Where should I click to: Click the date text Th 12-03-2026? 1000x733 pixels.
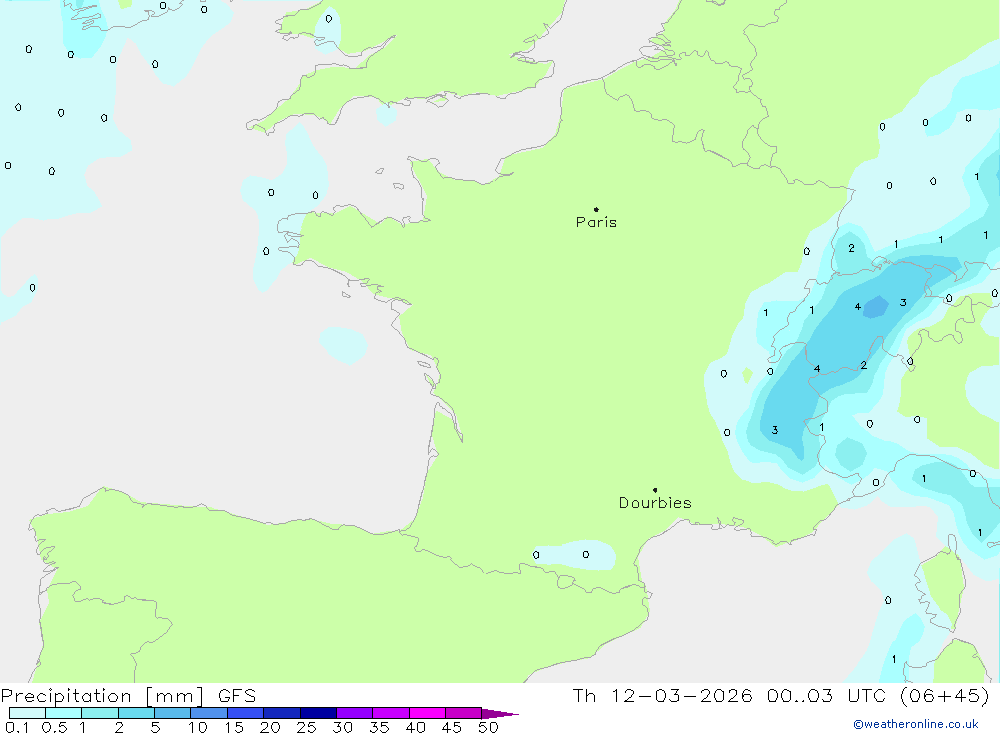pos(663,695)
